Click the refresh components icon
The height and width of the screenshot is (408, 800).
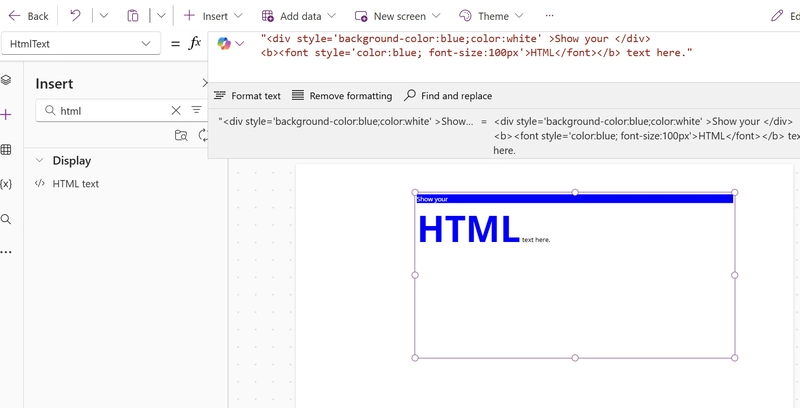click(204, 135)
